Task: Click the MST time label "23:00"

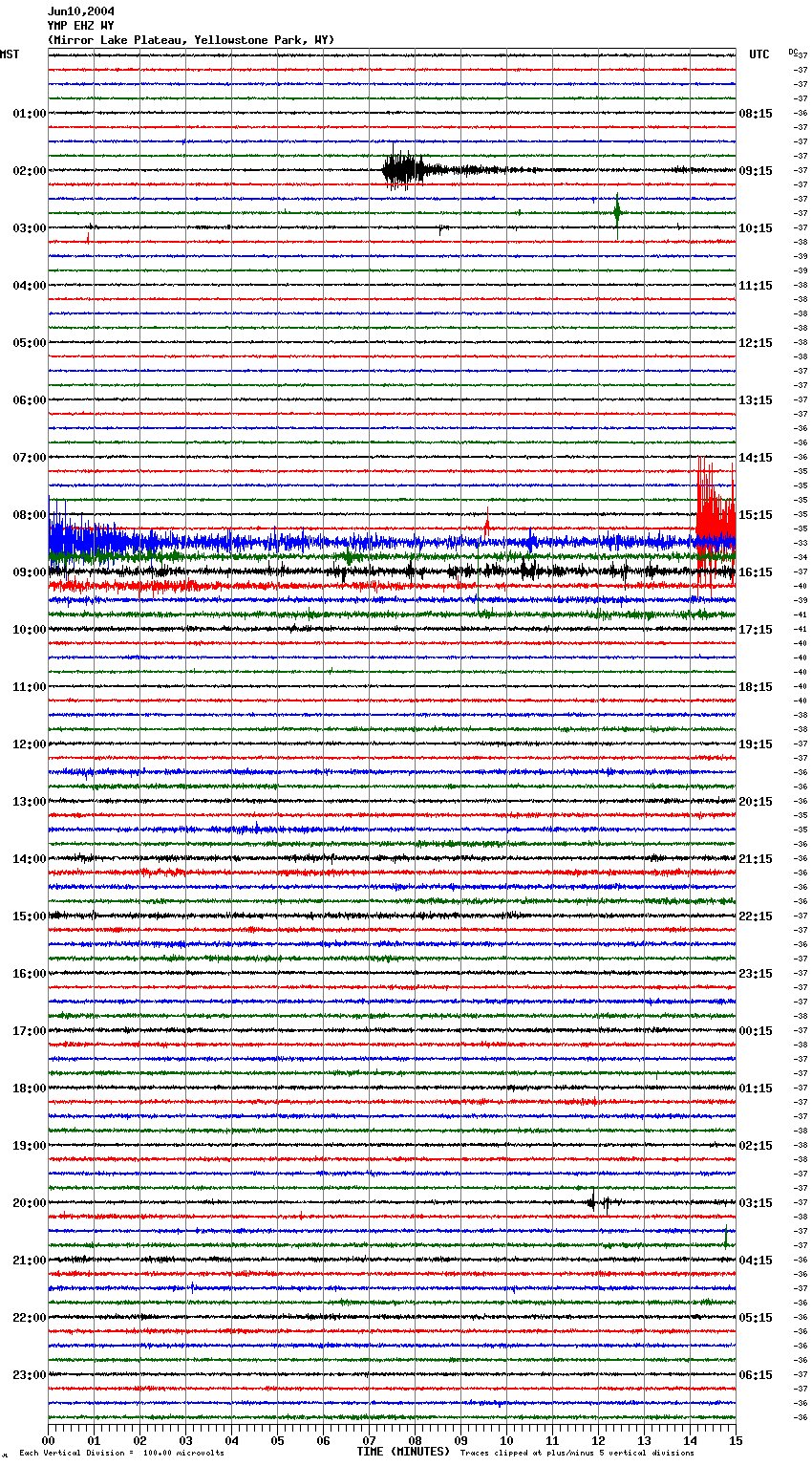Action: [x=30, y=1375]
